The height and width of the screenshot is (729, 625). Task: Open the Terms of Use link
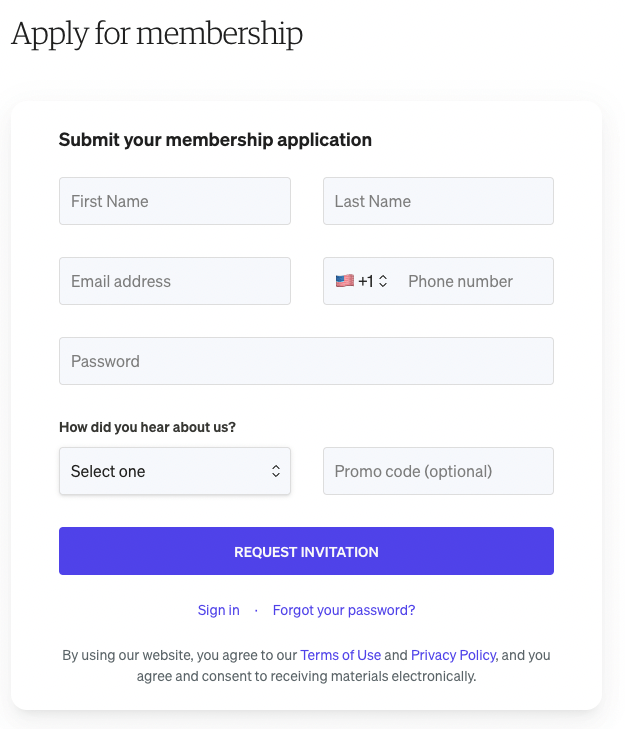340,655
